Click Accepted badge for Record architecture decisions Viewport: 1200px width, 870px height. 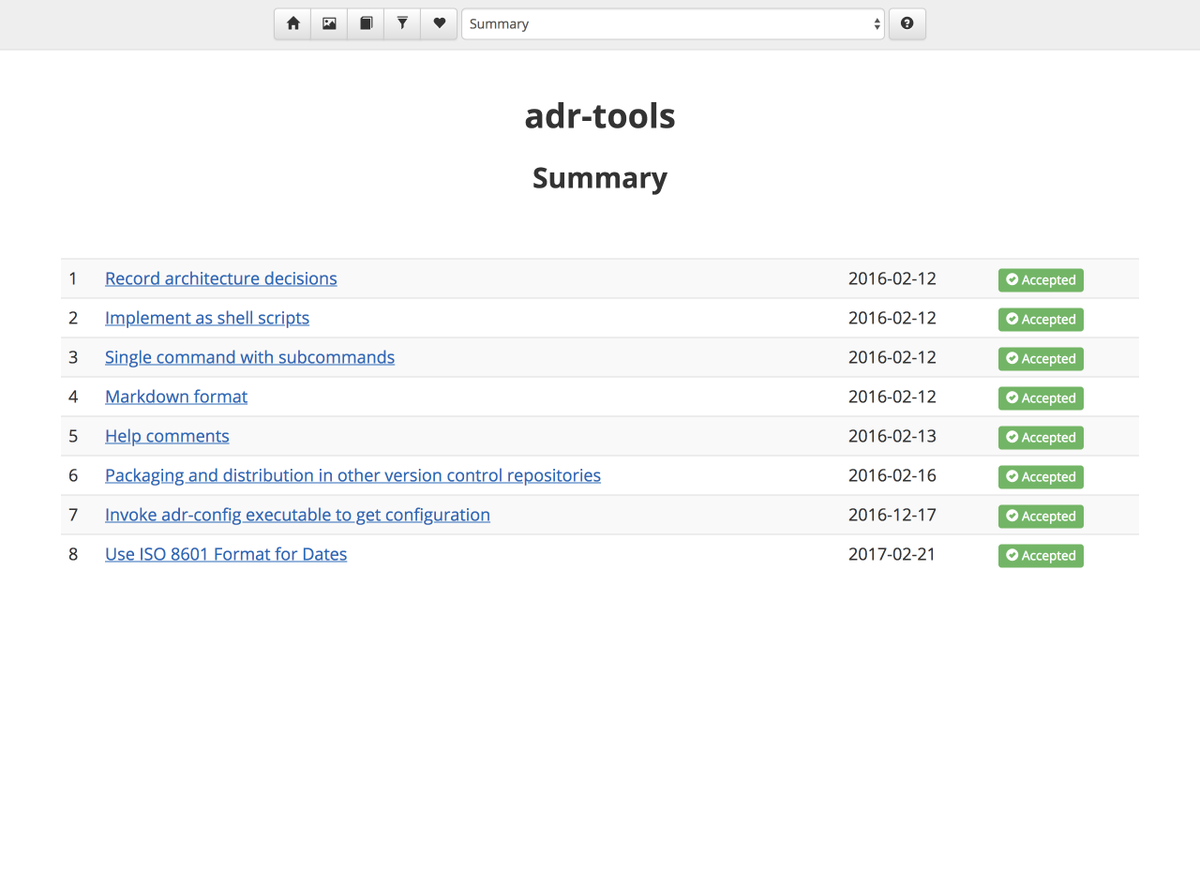point(1040,280)
